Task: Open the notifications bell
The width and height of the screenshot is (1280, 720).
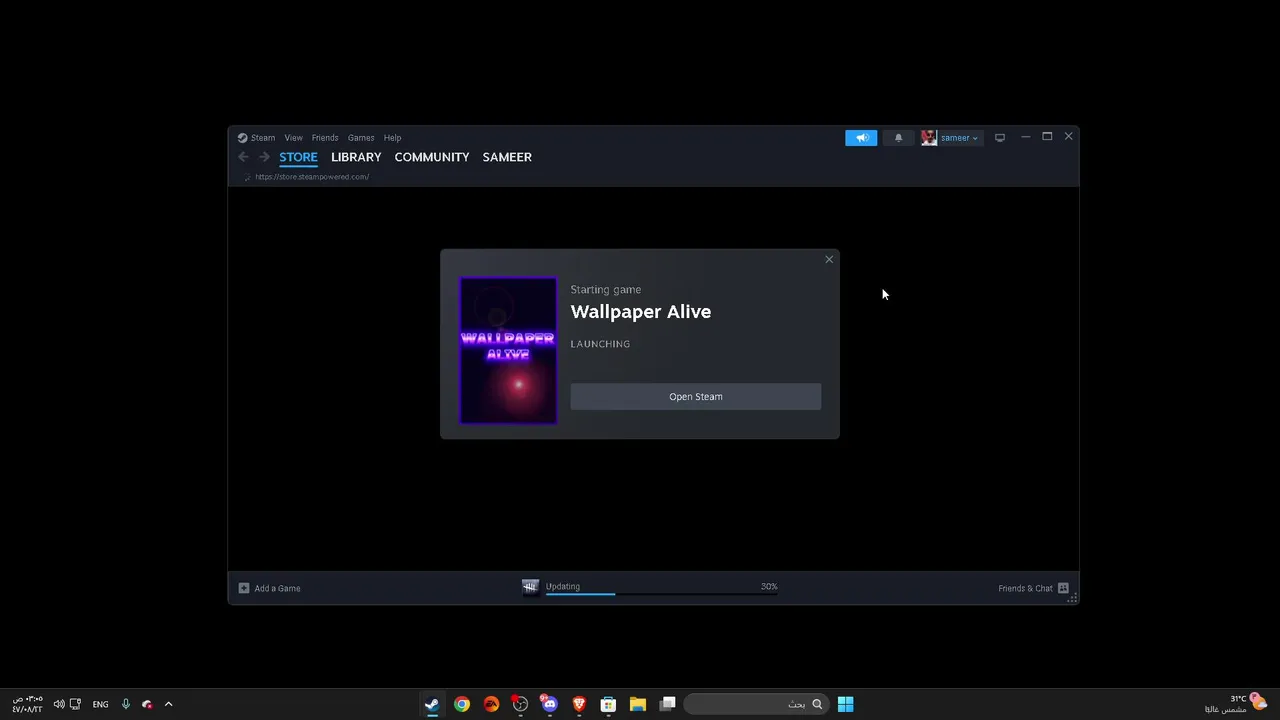Action: [898, 138]
